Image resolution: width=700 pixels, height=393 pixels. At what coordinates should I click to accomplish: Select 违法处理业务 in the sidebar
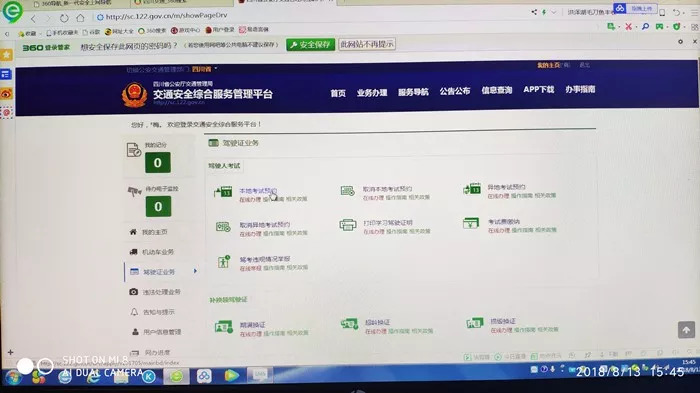tap(161, 292)
